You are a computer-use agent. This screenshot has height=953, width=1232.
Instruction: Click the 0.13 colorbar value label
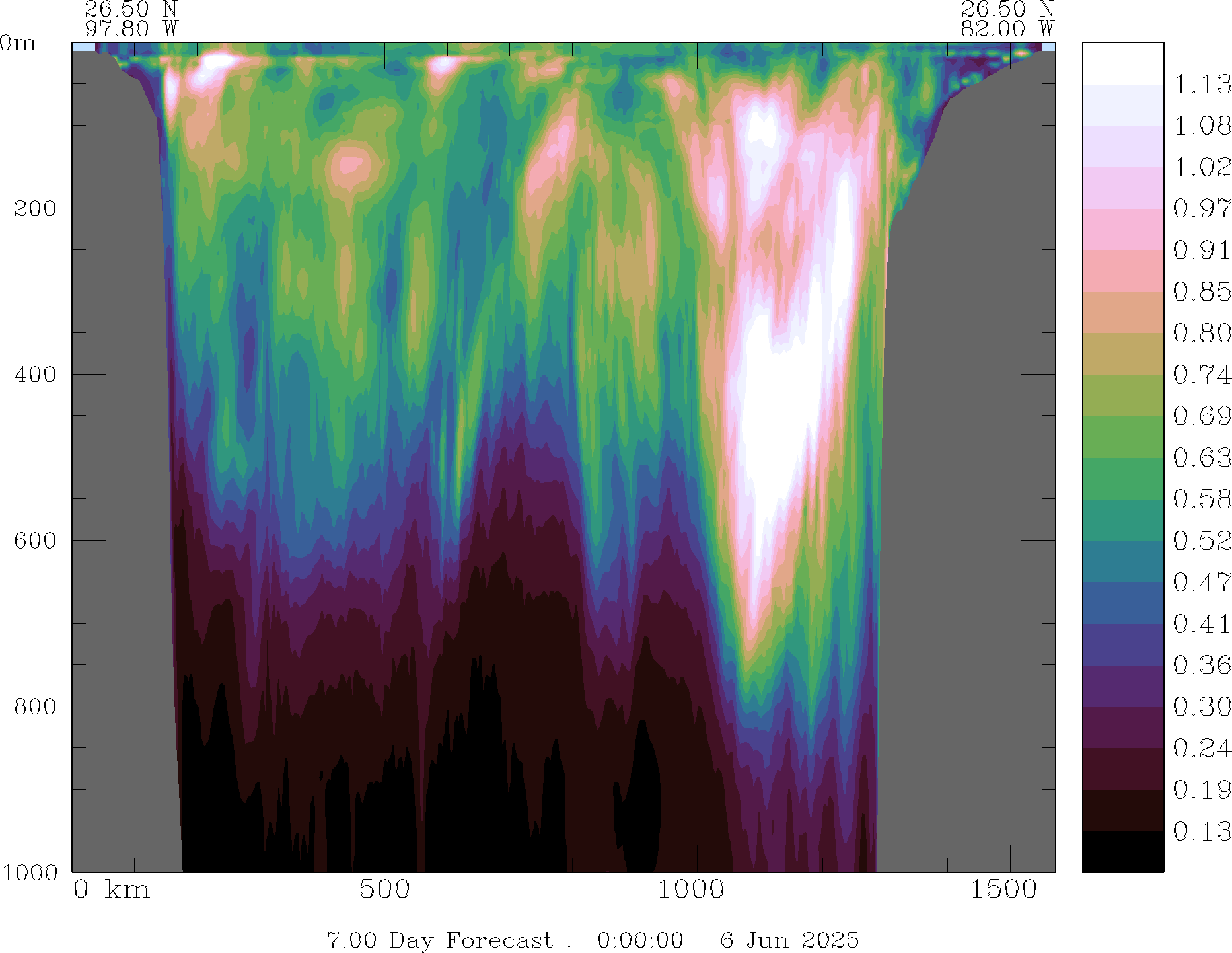tap(1202, 831)
